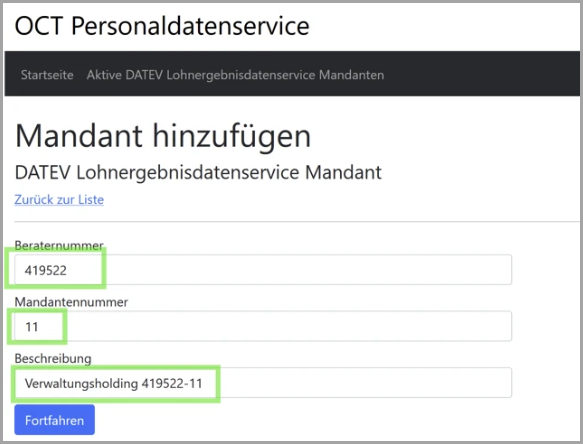This screenshot has width=583, height=444.
Task: Click the Mandantennummer label
Action: coord(71,302)
